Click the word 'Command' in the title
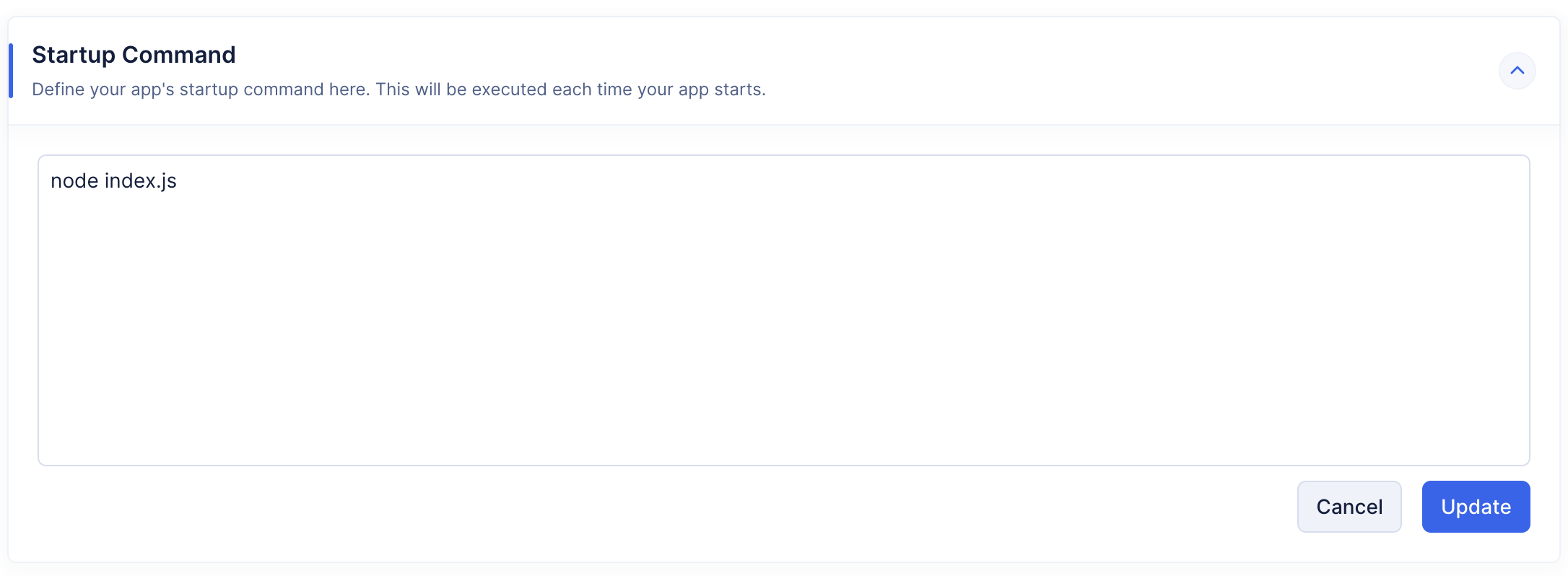This screenshot has width=1568, height=576. pos(178,55)
